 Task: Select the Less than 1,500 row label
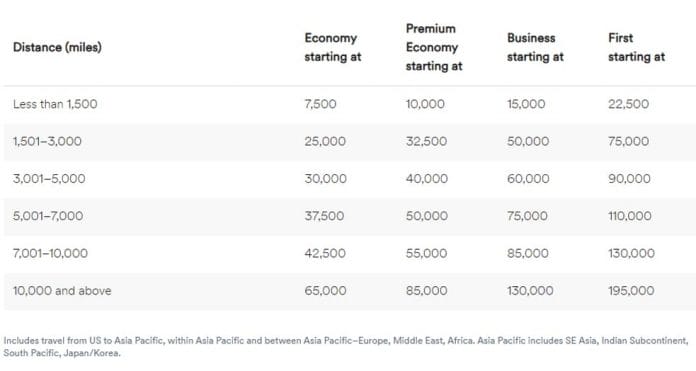pos(55,104)
